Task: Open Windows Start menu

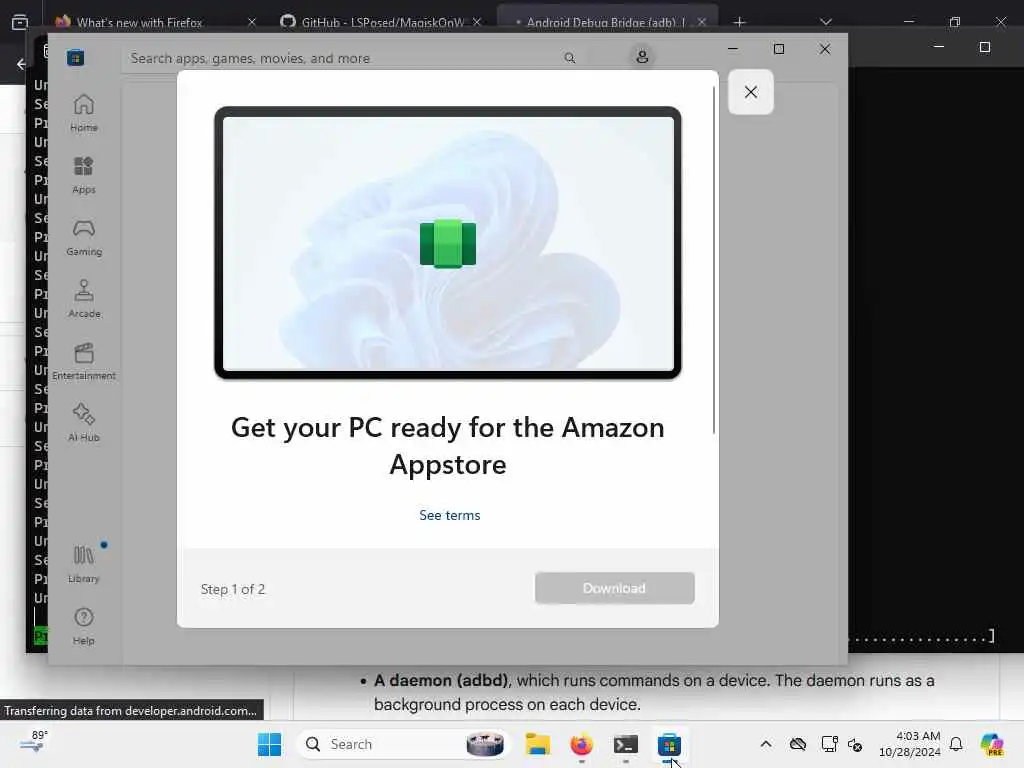Action: tap(269, 744)
